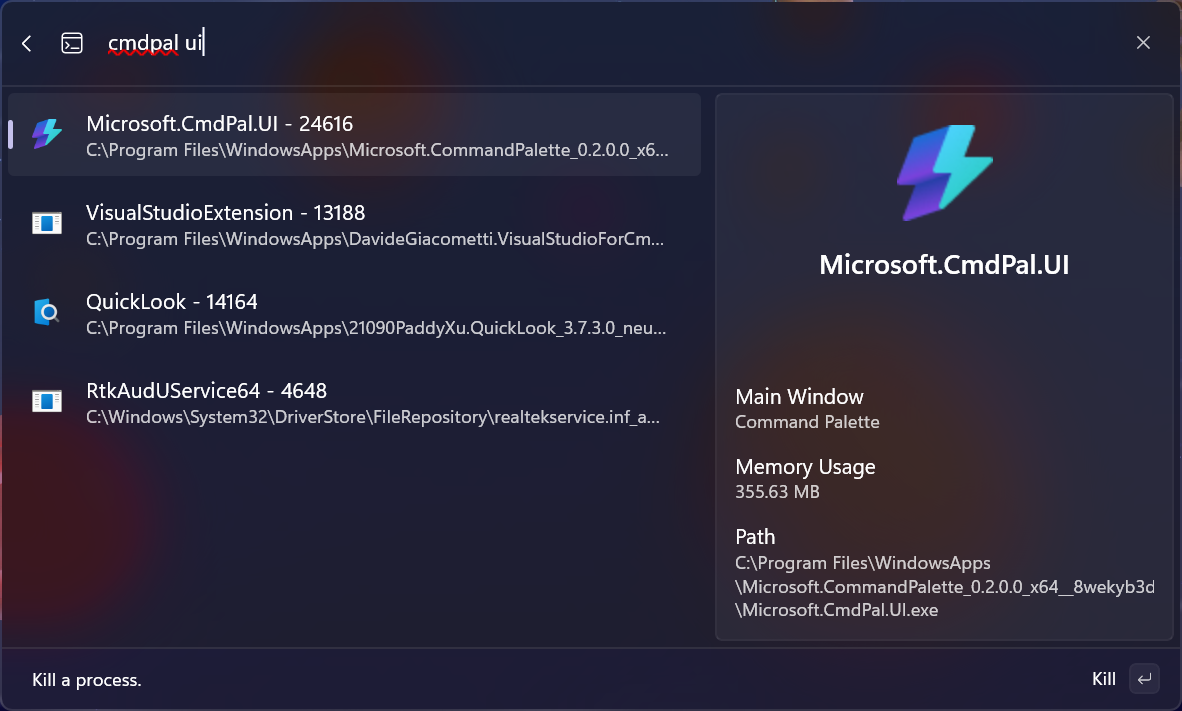Click the Path label in details
The height and width of the screenshot is (711, 1182).
point(755,537)
